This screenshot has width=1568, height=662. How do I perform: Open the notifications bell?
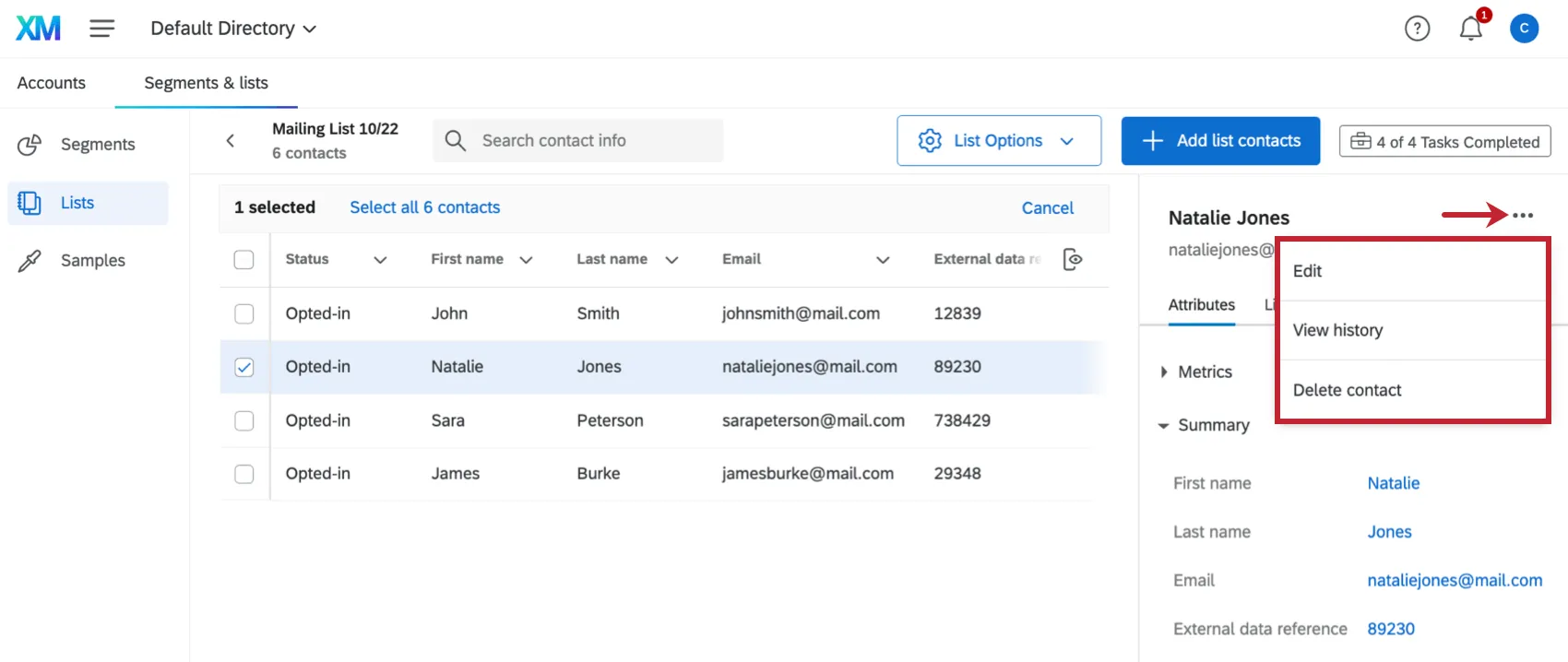click(x=1470, y=29)
